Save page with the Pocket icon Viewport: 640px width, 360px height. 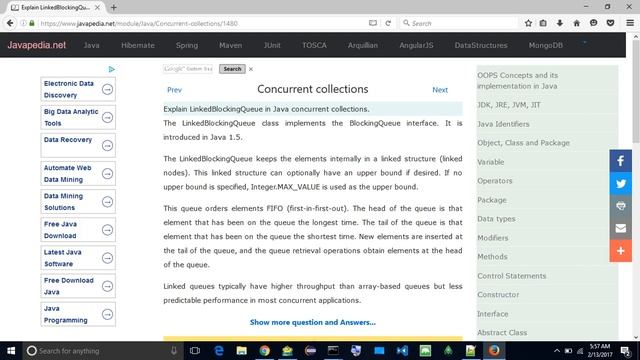(x=610, y=23)
